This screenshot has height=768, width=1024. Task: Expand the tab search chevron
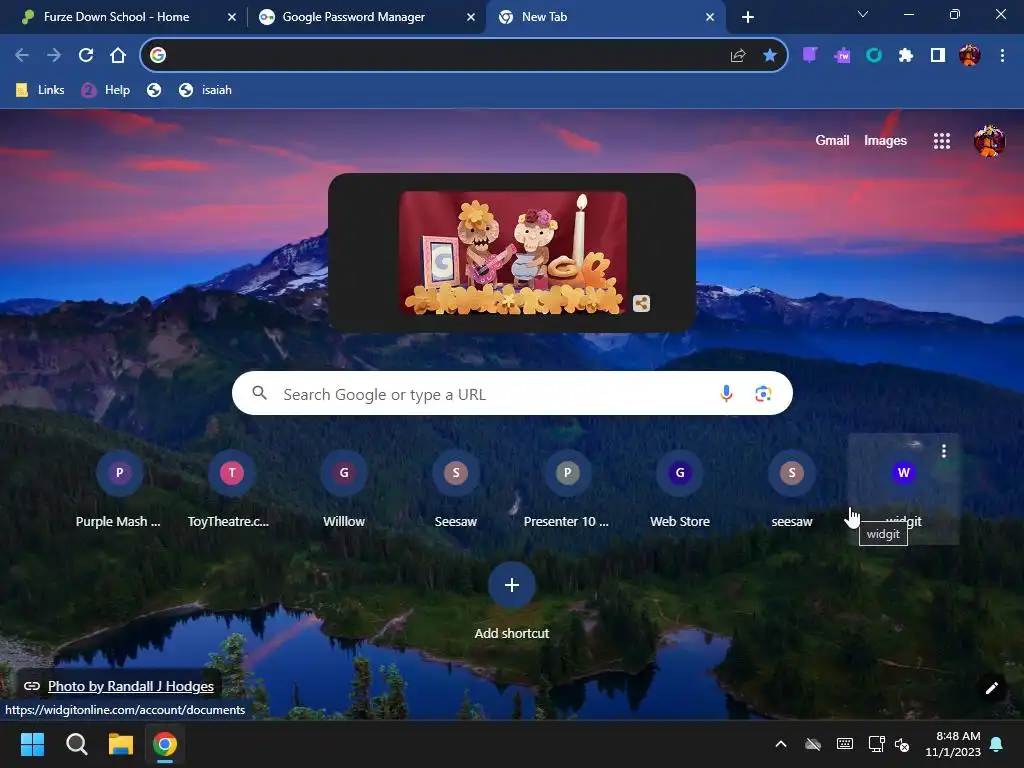[x=863, y=14]
